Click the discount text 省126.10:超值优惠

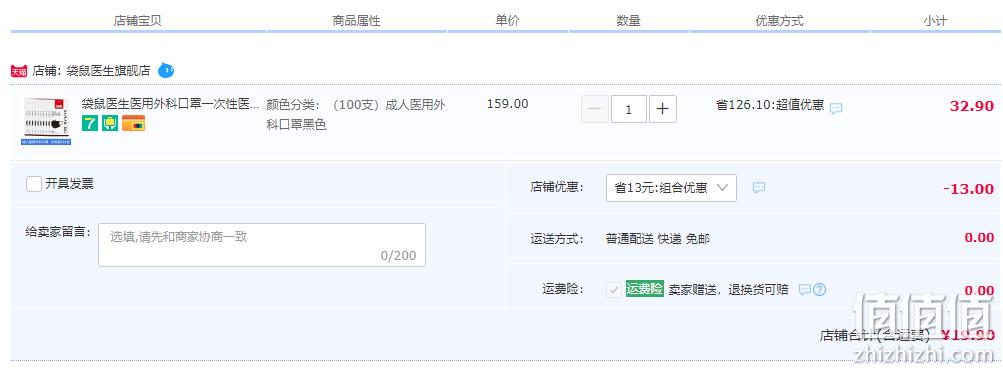770,105
